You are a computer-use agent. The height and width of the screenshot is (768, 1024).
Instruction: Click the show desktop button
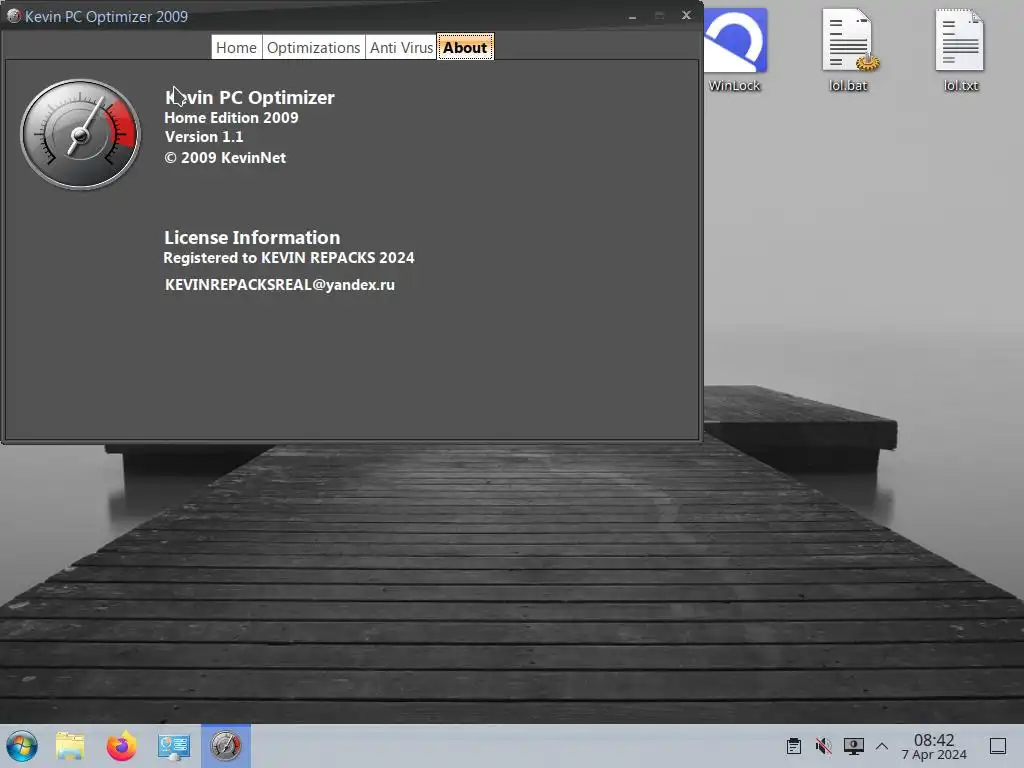coord(998,746)
